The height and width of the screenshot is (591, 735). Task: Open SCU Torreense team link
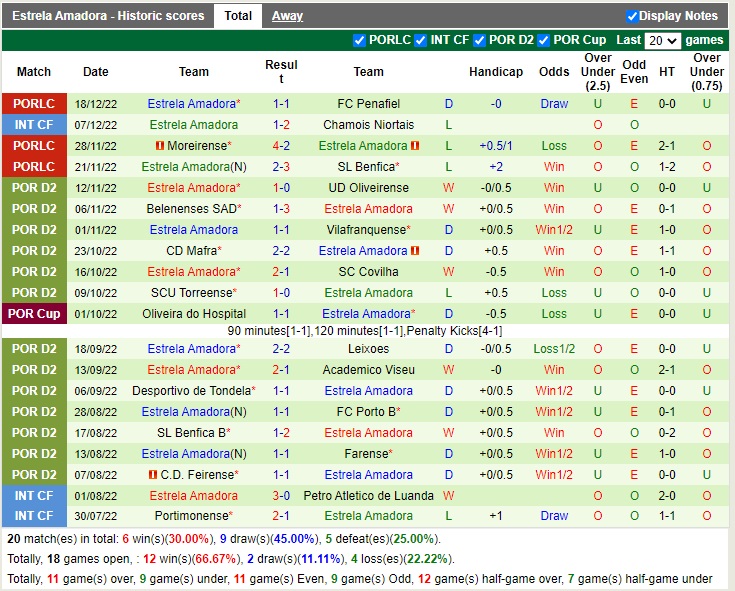(x=194, y=293)
